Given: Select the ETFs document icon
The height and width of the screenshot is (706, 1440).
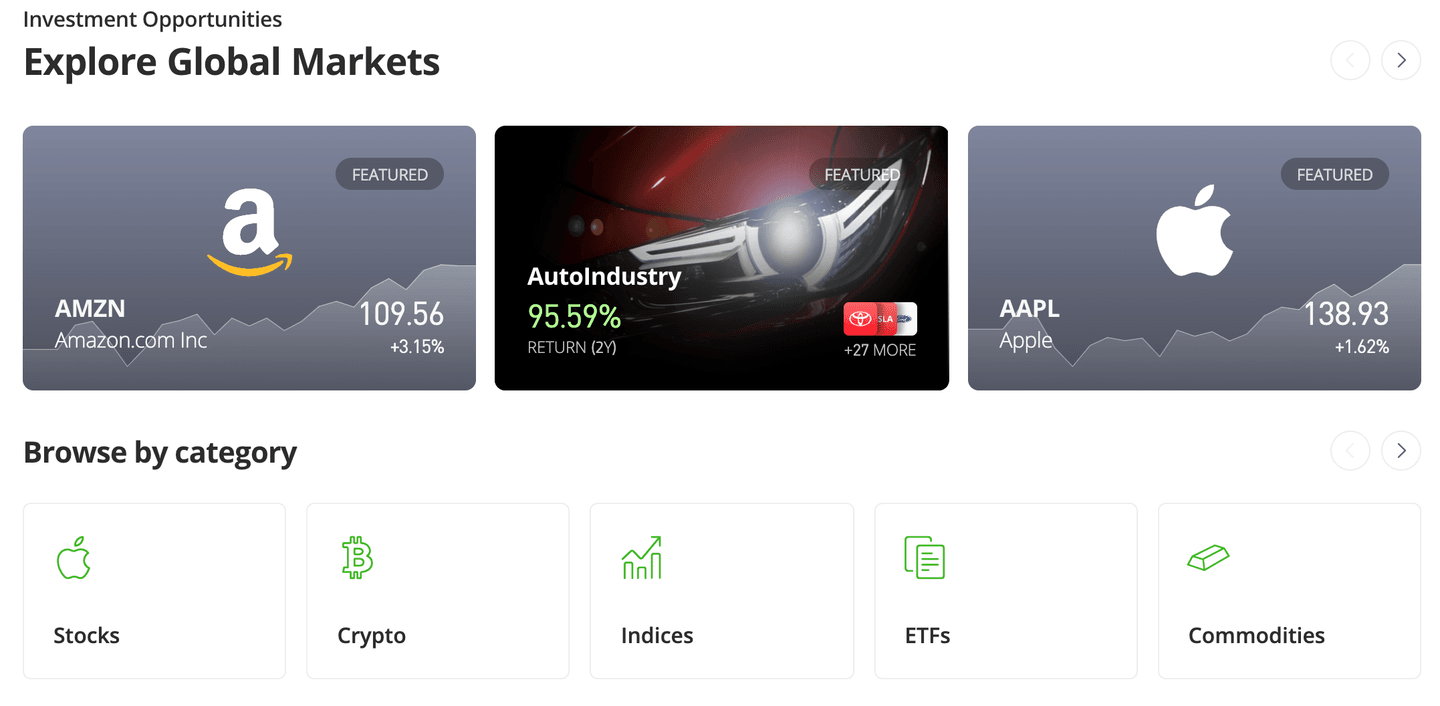Looking at the screenshot, I should (926, 557).
